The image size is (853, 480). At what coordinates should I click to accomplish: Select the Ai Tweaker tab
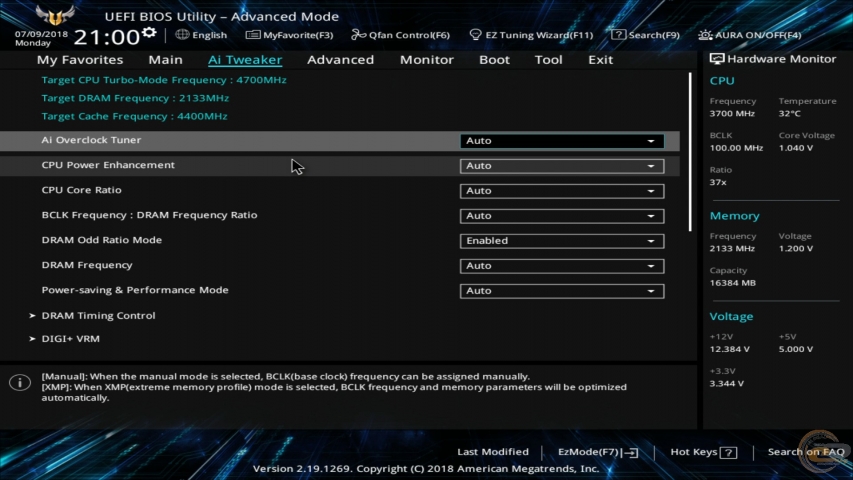[x=245, y=60]
